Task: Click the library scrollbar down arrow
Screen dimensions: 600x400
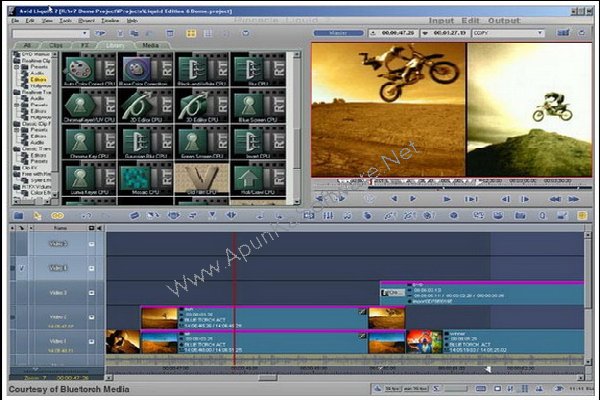Action: point(297,201)
